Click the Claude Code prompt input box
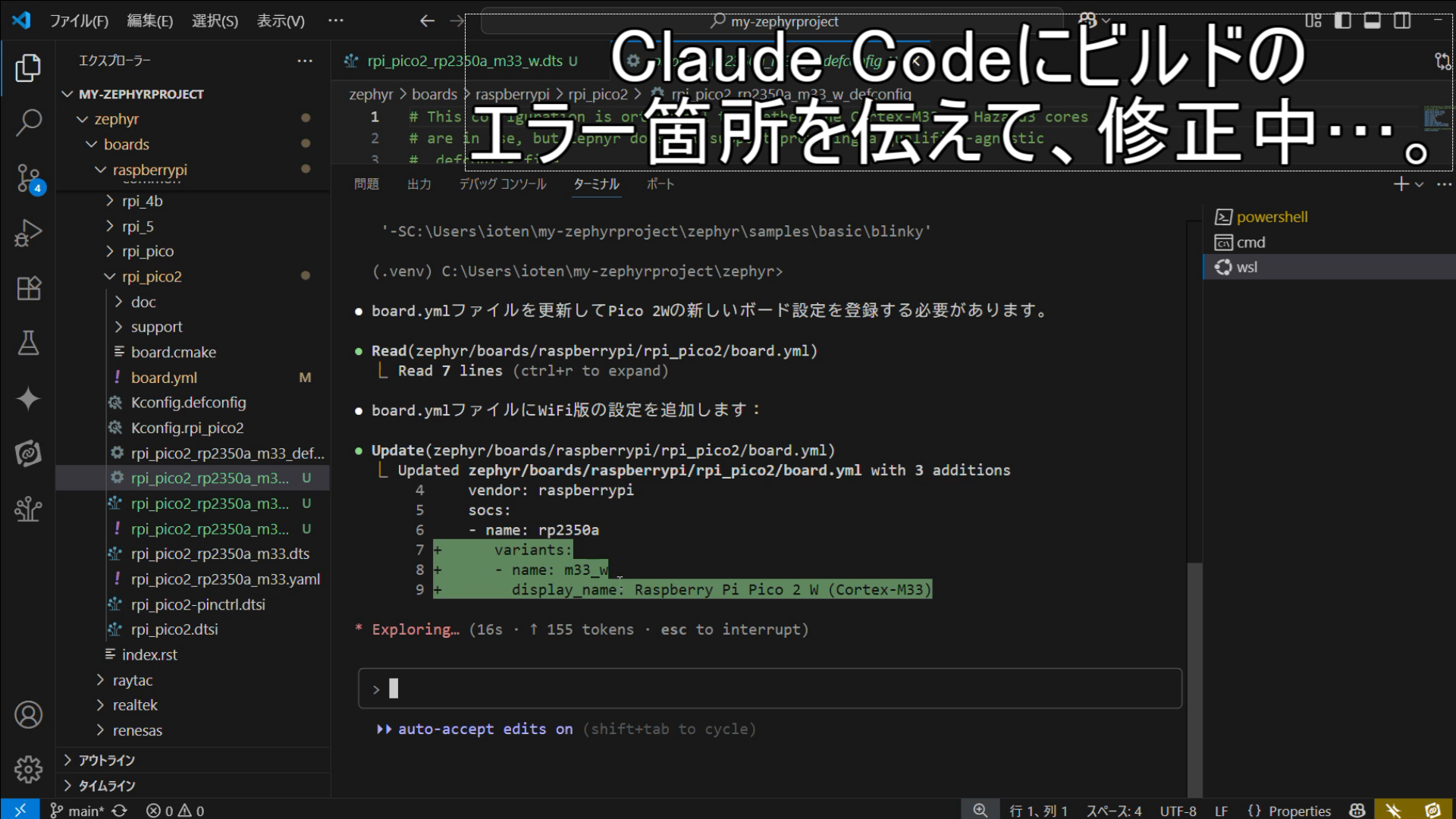 coord(770,689)
